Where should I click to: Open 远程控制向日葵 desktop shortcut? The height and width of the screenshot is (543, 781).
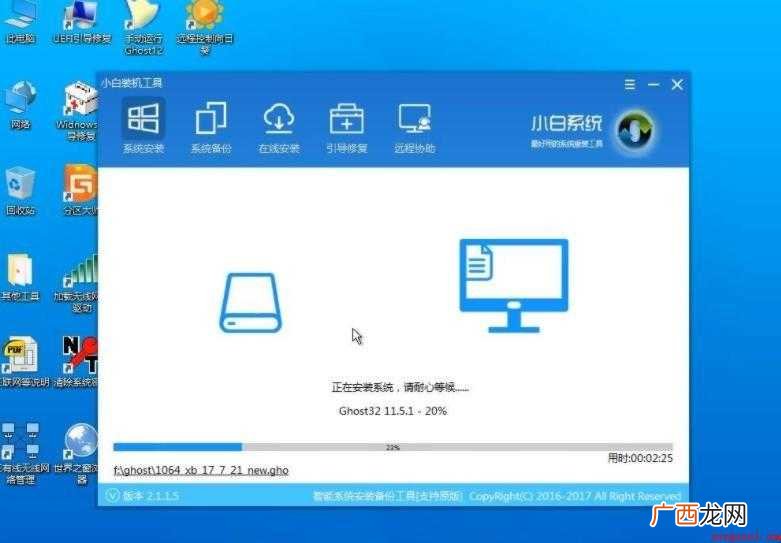pos(205,27)
